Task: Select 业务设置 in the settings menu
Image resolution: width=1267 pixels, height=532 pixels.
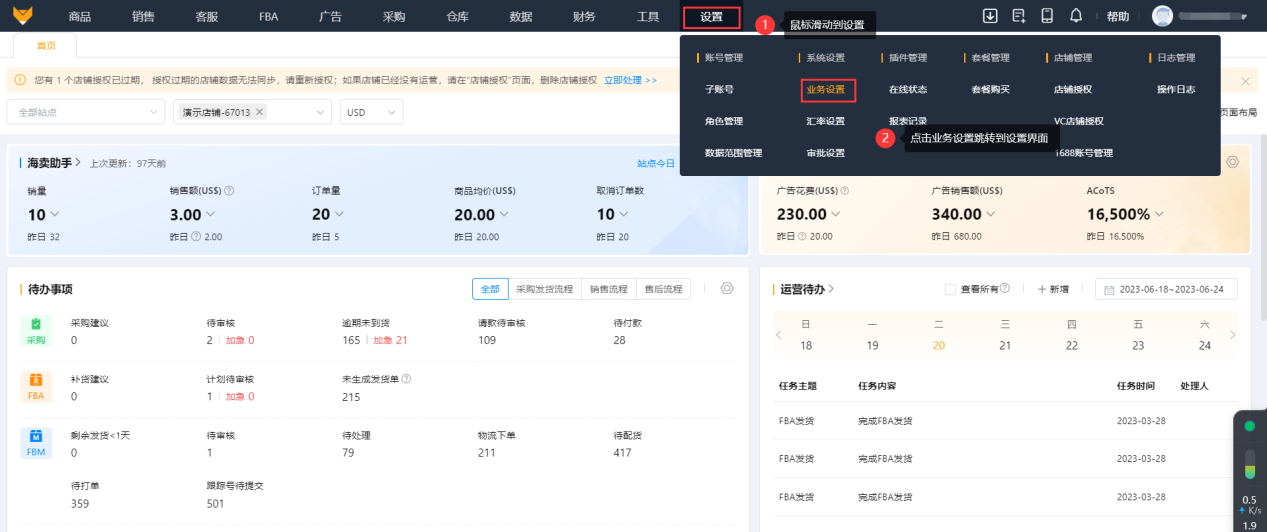Action: coord(826,90)
